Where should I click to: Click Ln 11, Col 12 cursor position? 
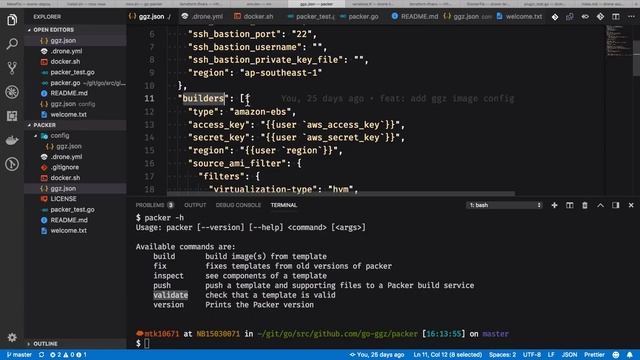(x=448, y=355)
